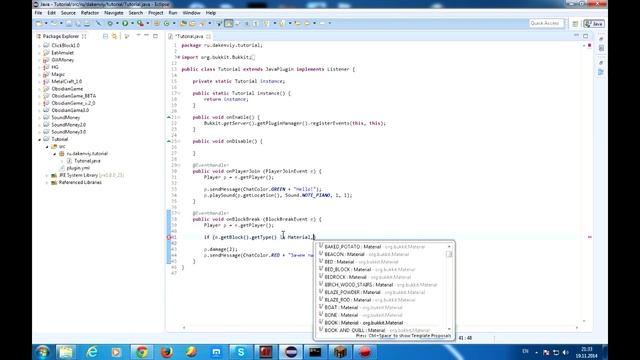Choose BAKED_POTATO : Material from autocomplete list
The width and height of the screenshot is (640, 360).
[383, 247]
